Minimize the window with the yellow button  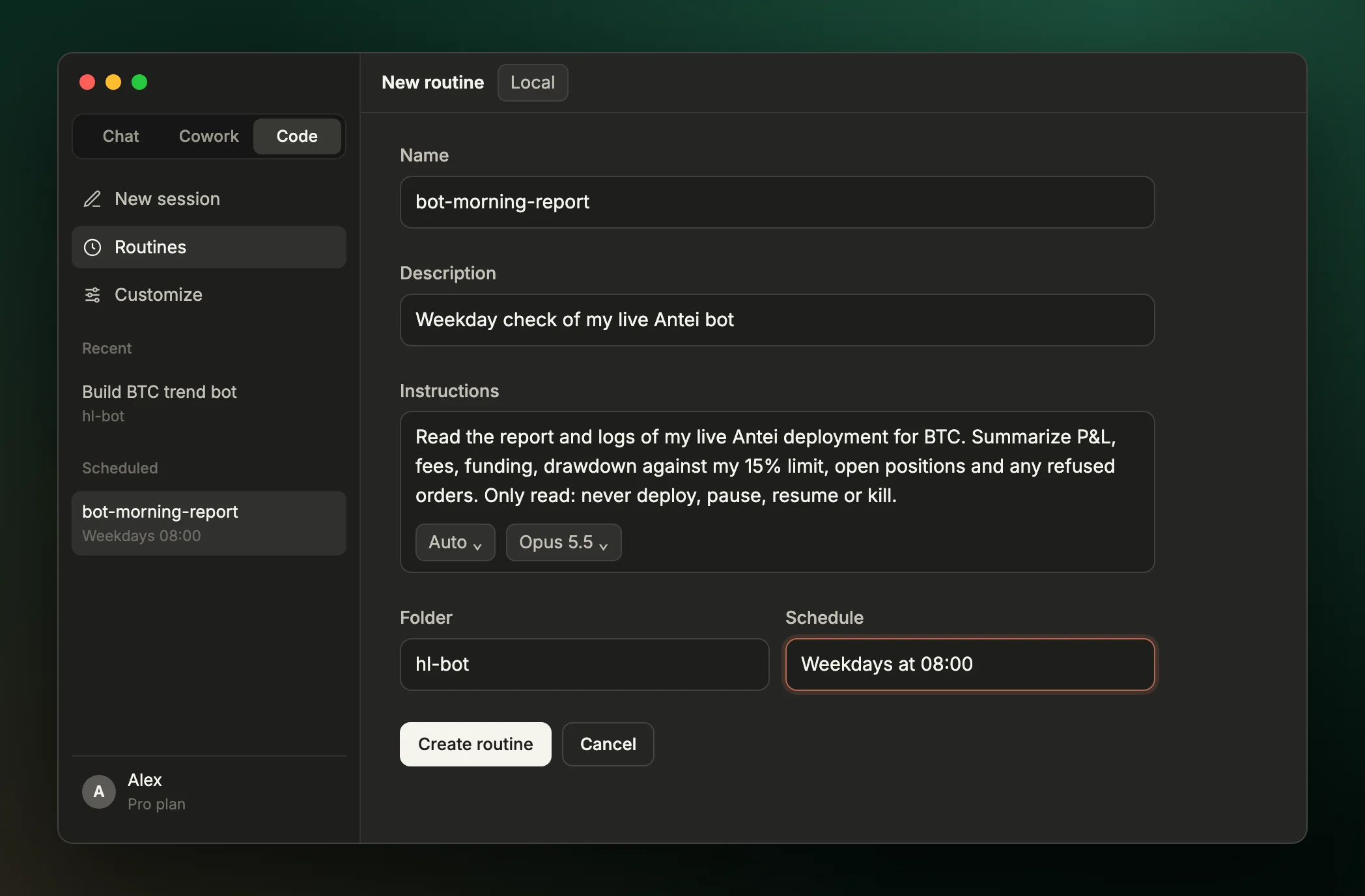pyautogui.click(x=113, y=82)
